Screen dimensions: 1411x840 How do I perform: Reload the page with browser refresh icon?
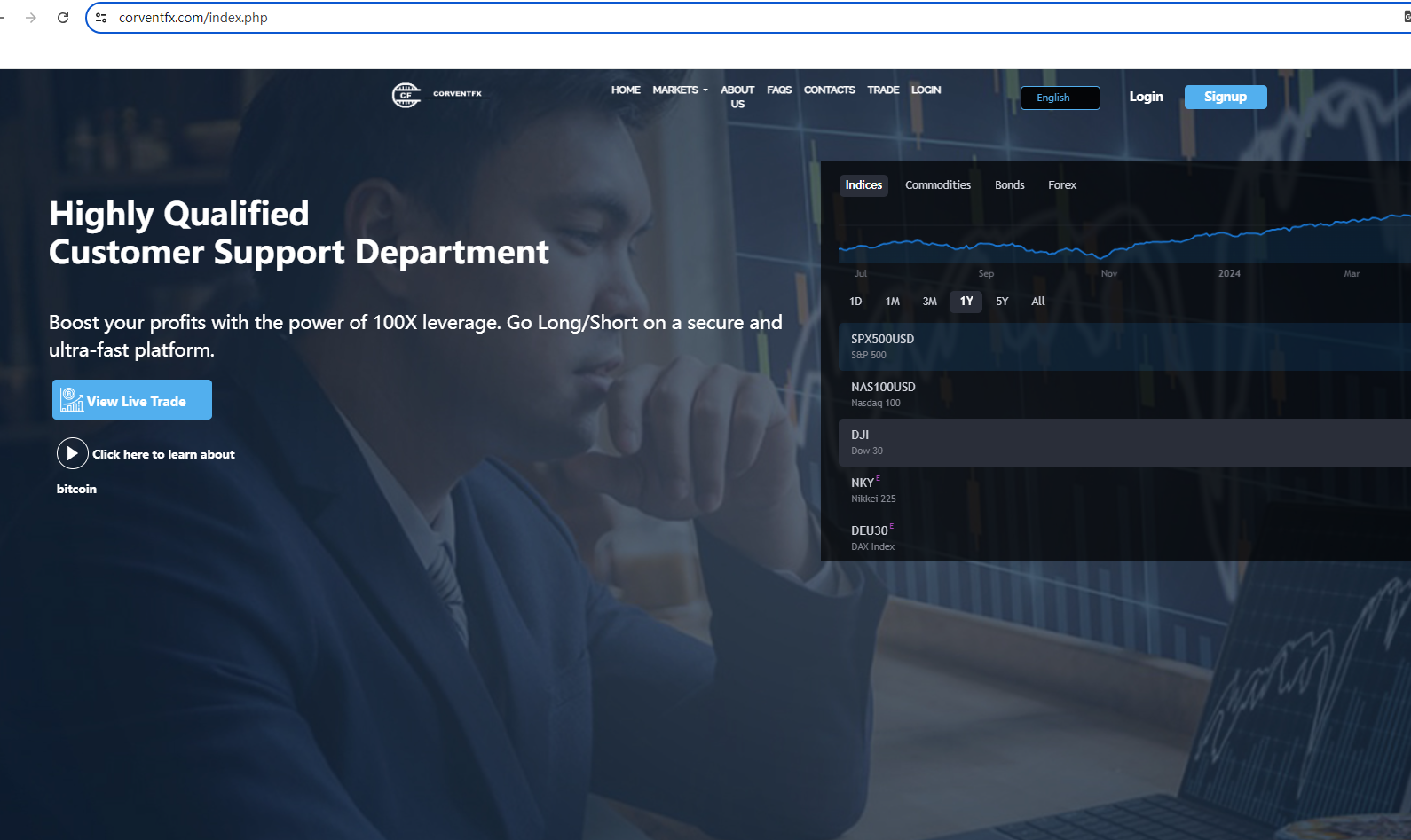pyautogui.click(x=63, y=18)
